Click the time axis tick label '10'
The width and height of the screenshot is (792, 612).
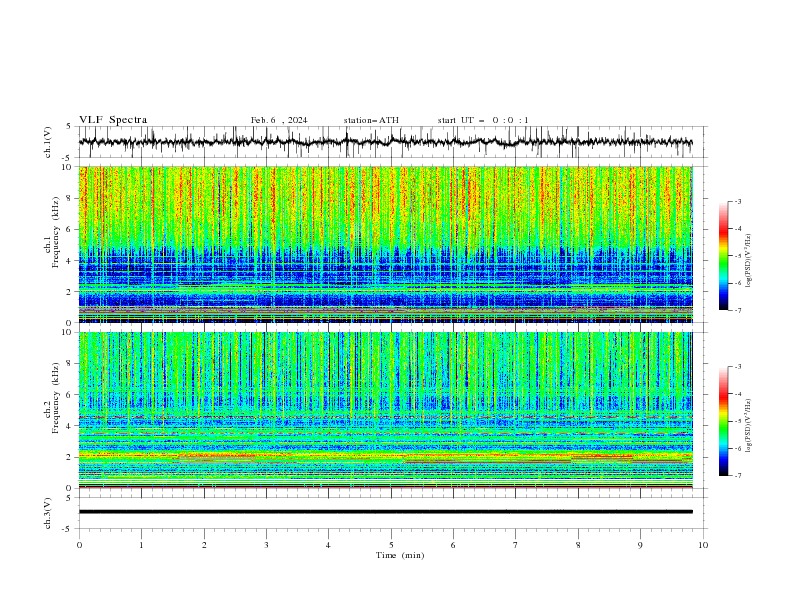point(703,545)
